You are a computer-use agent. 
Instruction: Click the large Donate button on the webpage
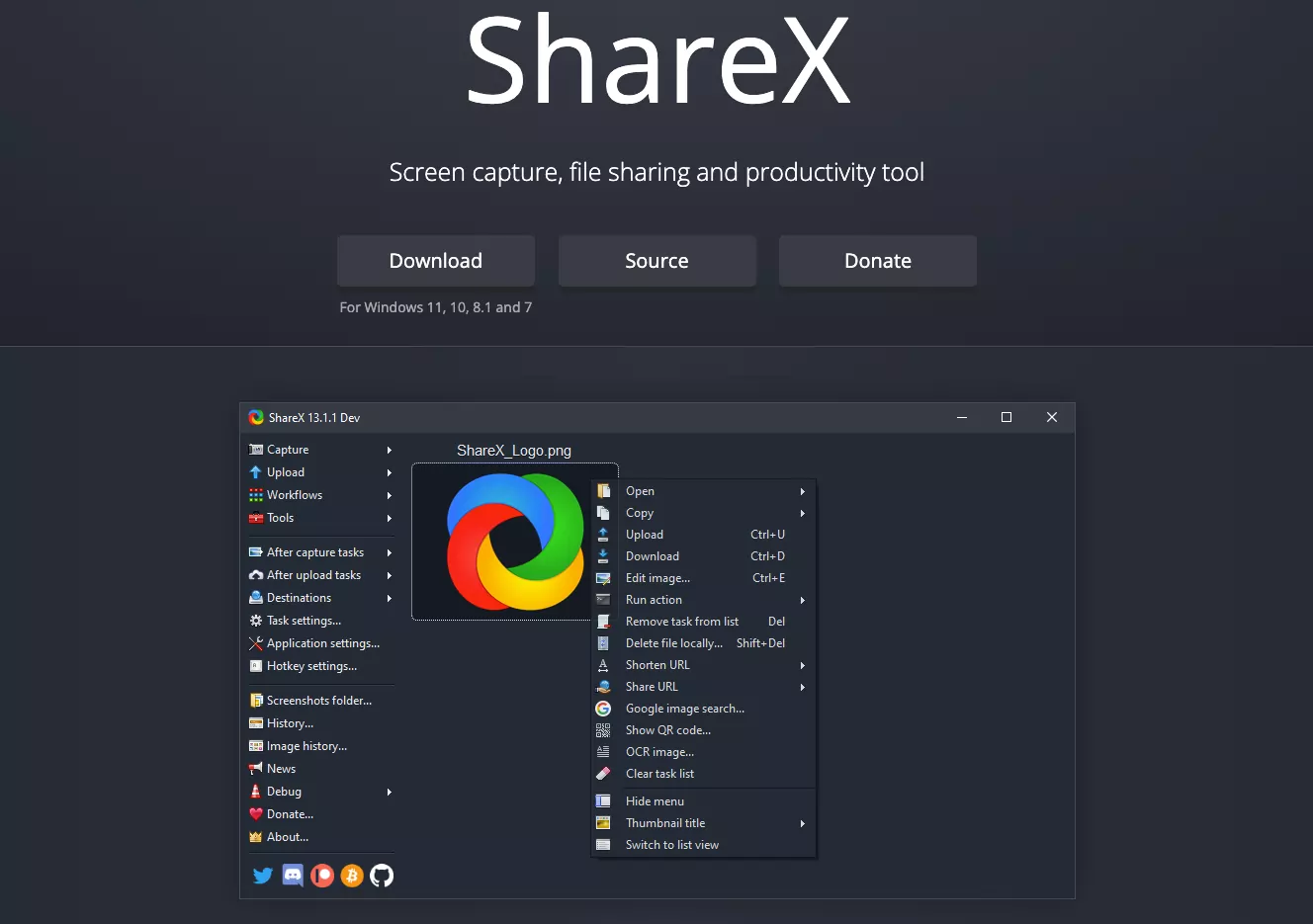click(878, 261)
